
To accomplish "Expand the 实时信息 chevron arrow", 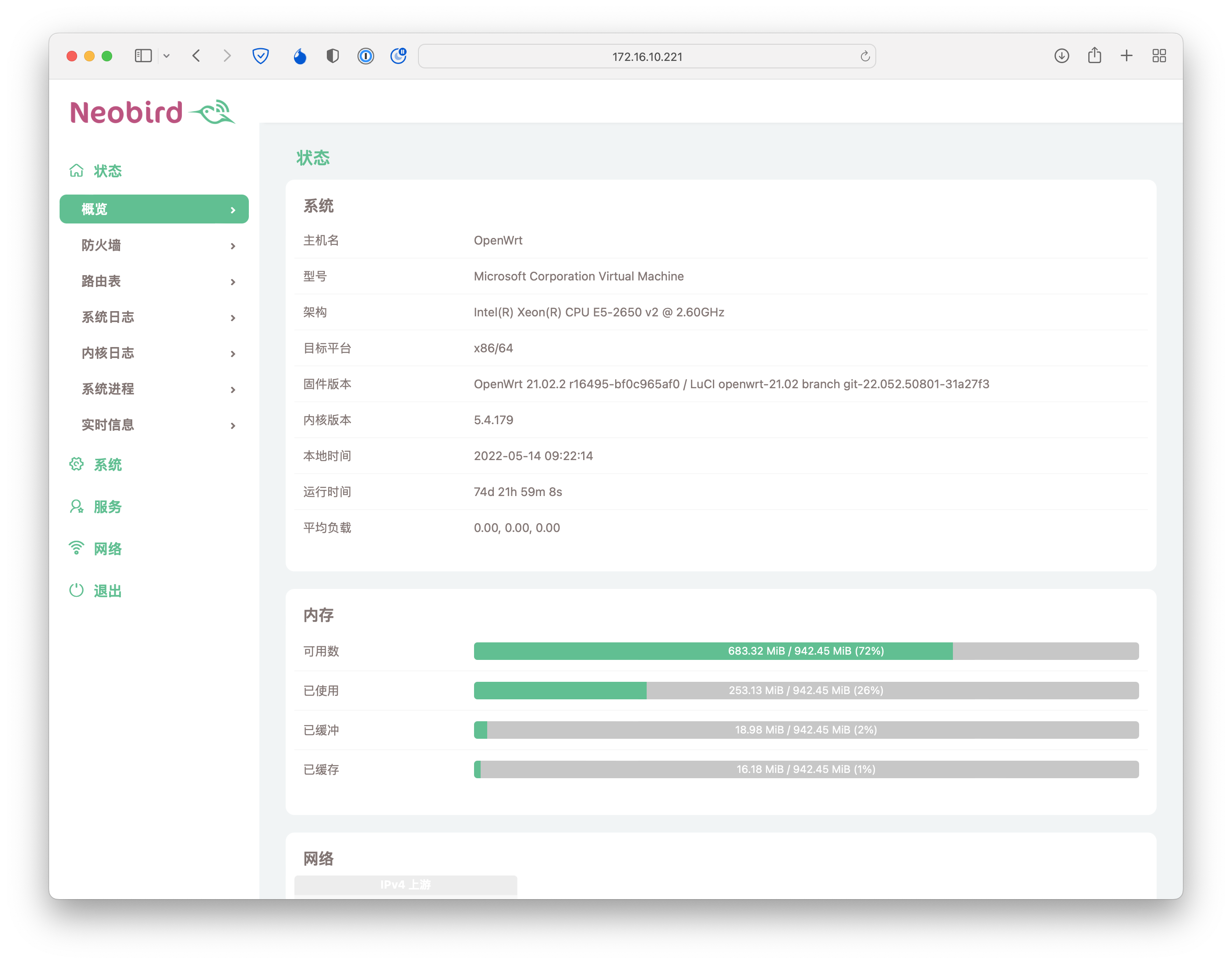I will tap(233, 425).
